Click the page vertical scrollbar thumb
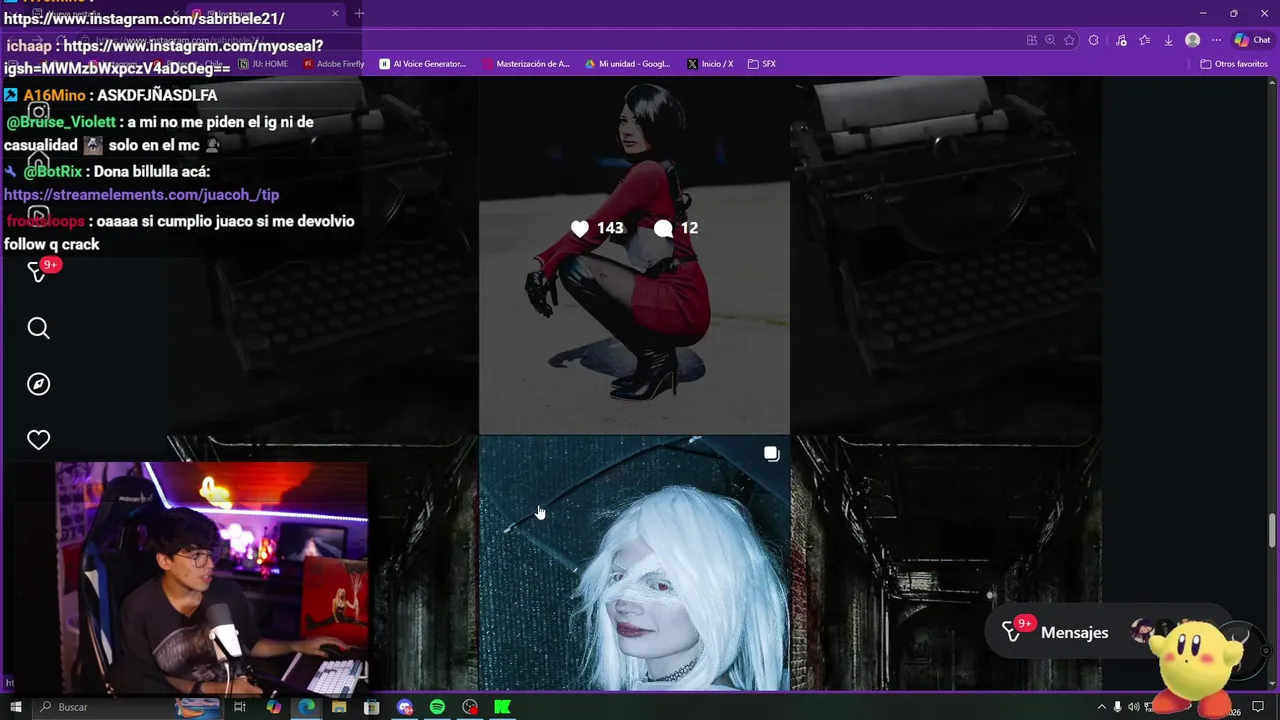Viewport: 1280px width, 720px height. pyautogui.click(x=1273, y=530)
